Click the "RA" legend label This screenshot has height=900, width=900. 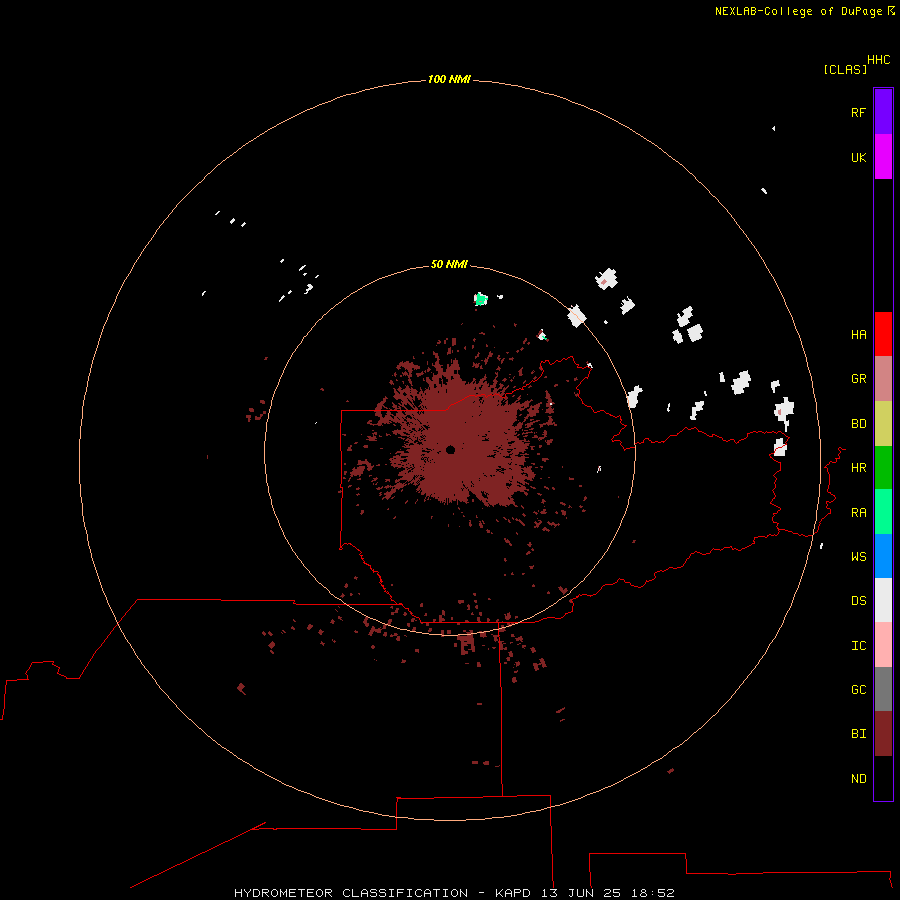(x=858, y=513)
